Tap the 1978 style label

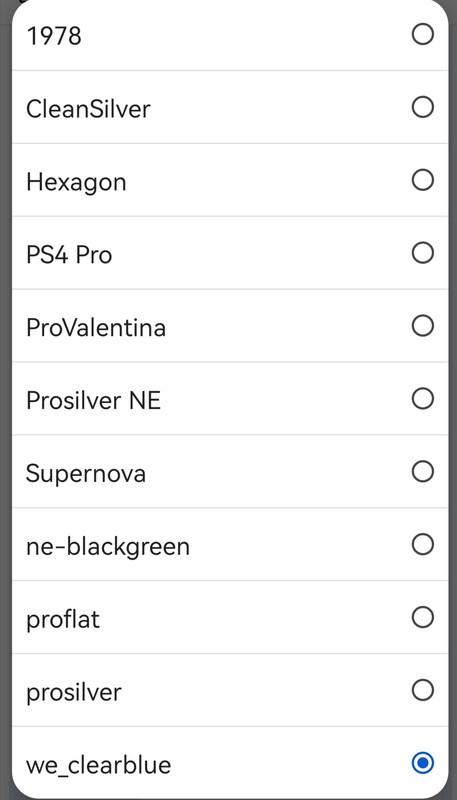pyautogui.click(x=54, y=36)
